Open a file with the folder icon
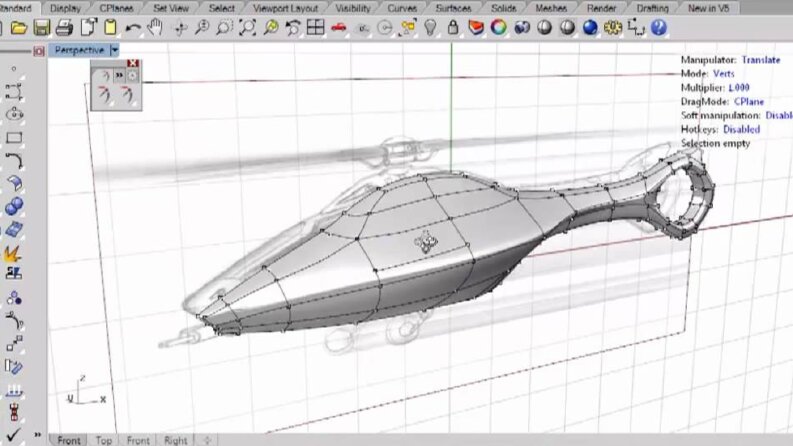The width and height of the screenshot is (793, 446). click(19, 28)
